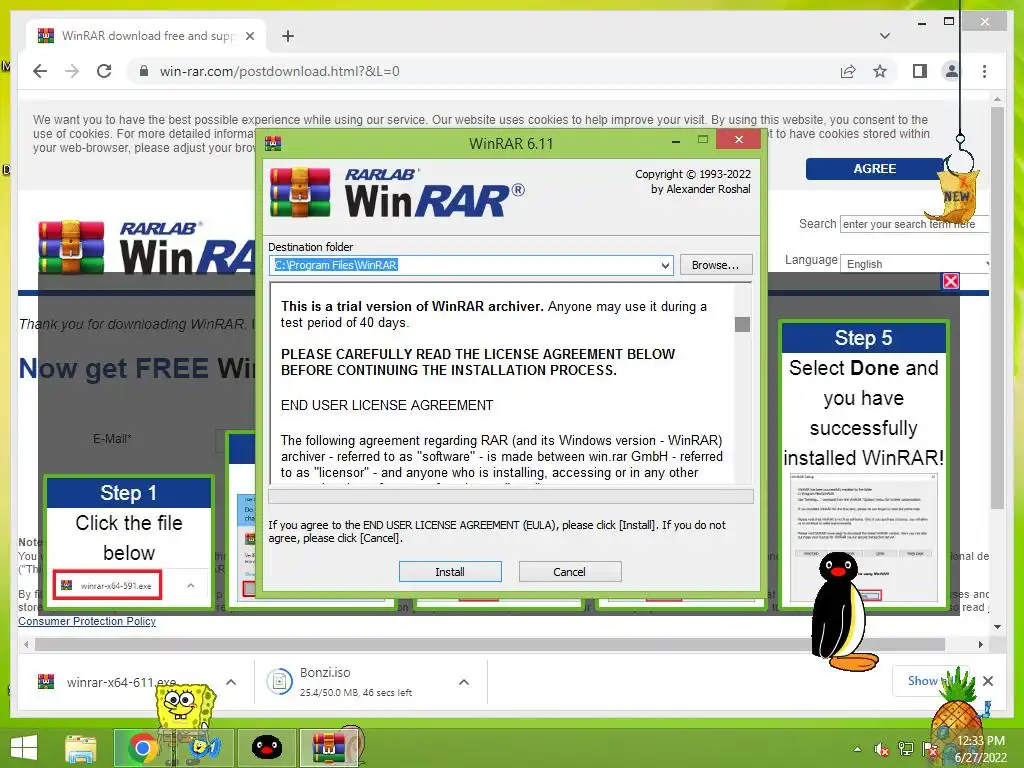Bookmark this page with star icon
Viewport: 1024px width, 768px height.
[880, 71]
